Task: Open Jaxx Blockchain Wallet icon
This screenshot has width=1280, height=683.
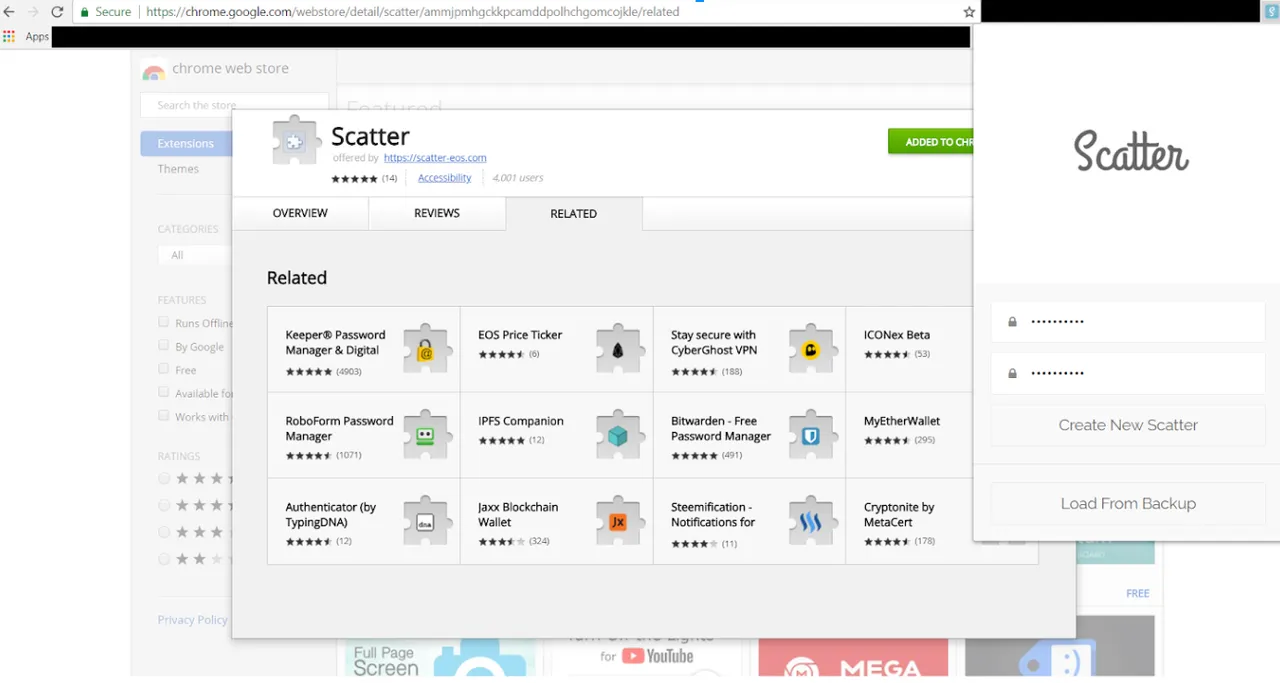Action: [x=619, y=521]
